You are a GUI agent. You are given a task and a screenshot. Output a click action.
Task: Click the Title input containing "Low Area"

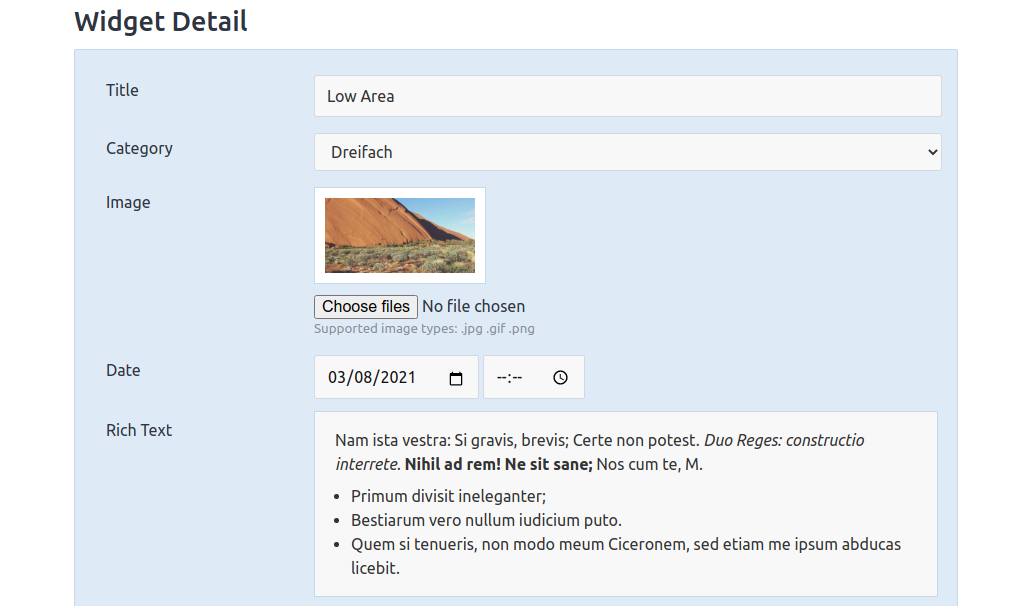pos(627,96)
